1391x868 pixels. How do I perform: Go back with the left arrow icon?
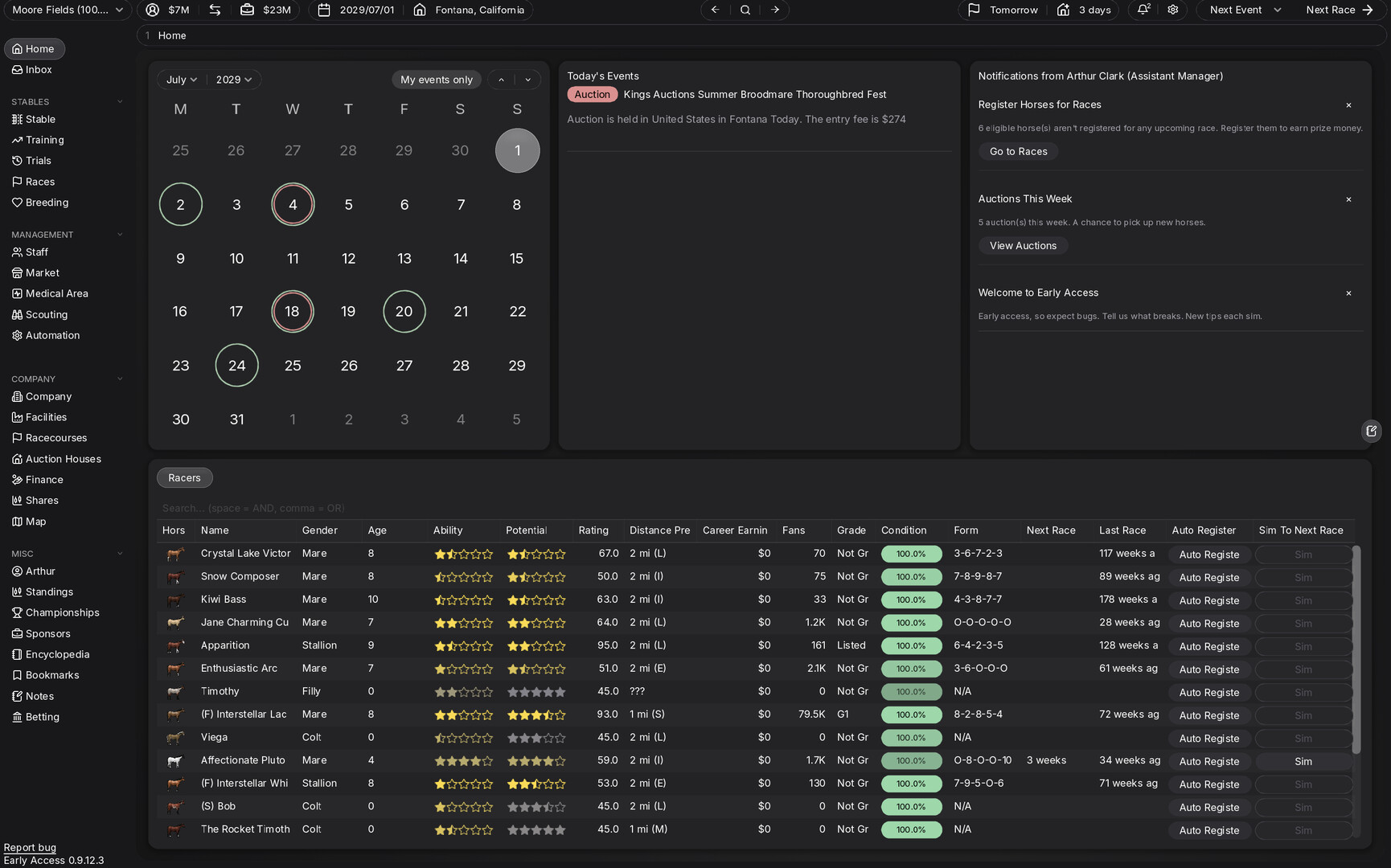(x=715, y=10)
